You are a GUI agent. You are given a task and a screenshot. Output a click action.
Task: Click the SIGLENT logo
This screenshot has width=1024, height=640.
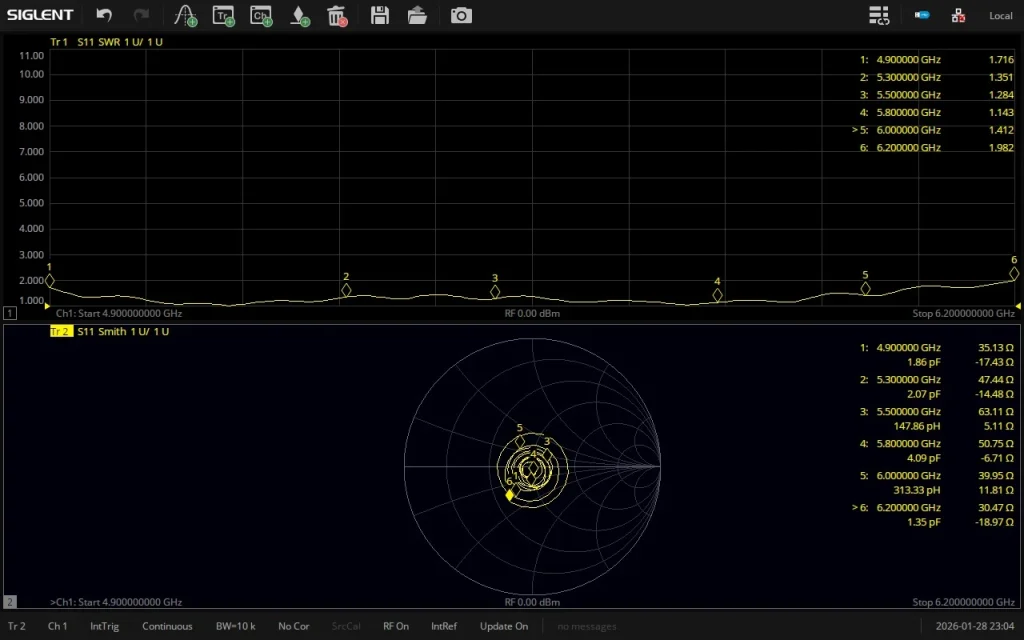pyautogui.click(x=40, y=15)
